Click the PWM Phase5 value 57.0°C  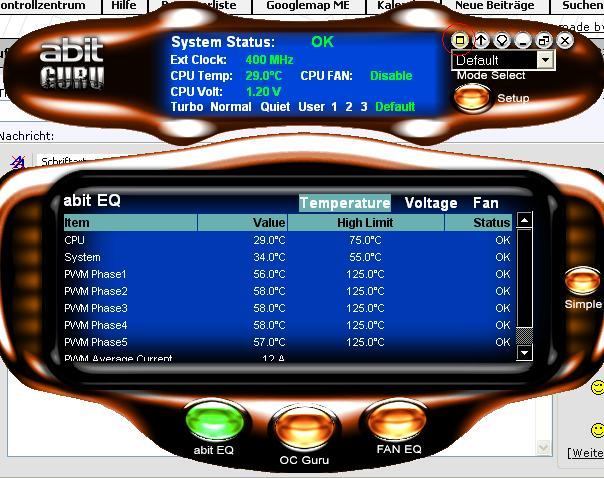[269, 342]
